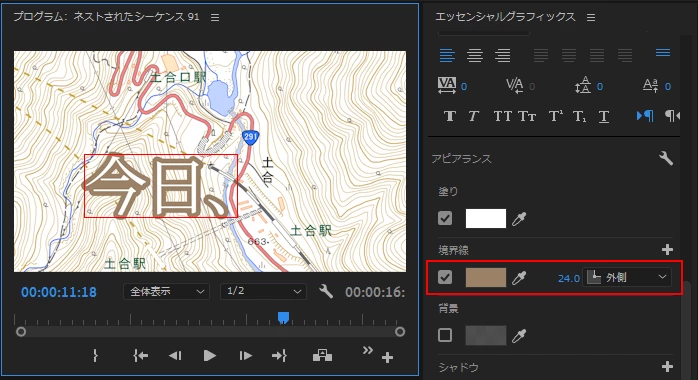Set the leading value
698x380 pixels.
click(x=600, y=86)
